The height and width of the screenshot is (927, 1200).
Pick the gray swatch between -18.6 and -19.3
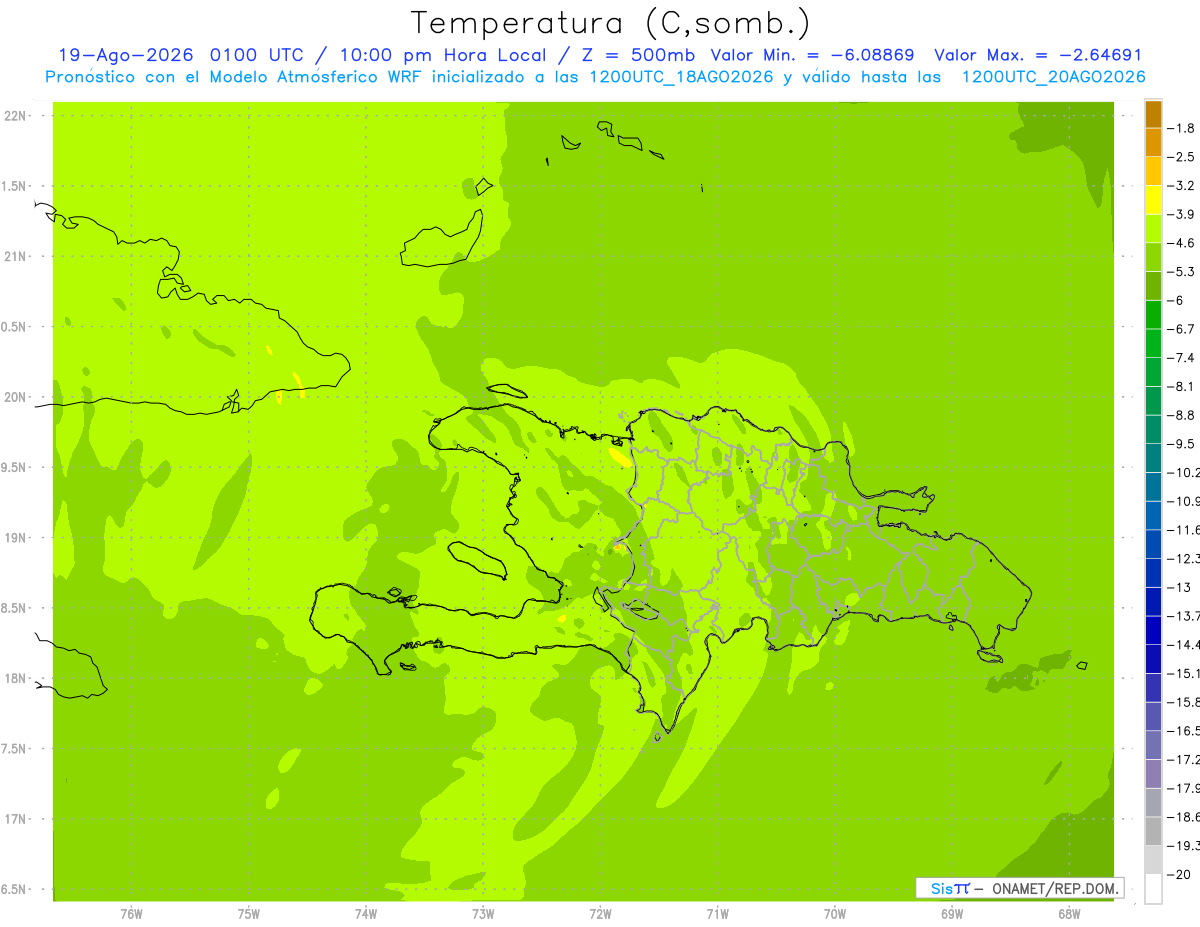pos(1153,831)
